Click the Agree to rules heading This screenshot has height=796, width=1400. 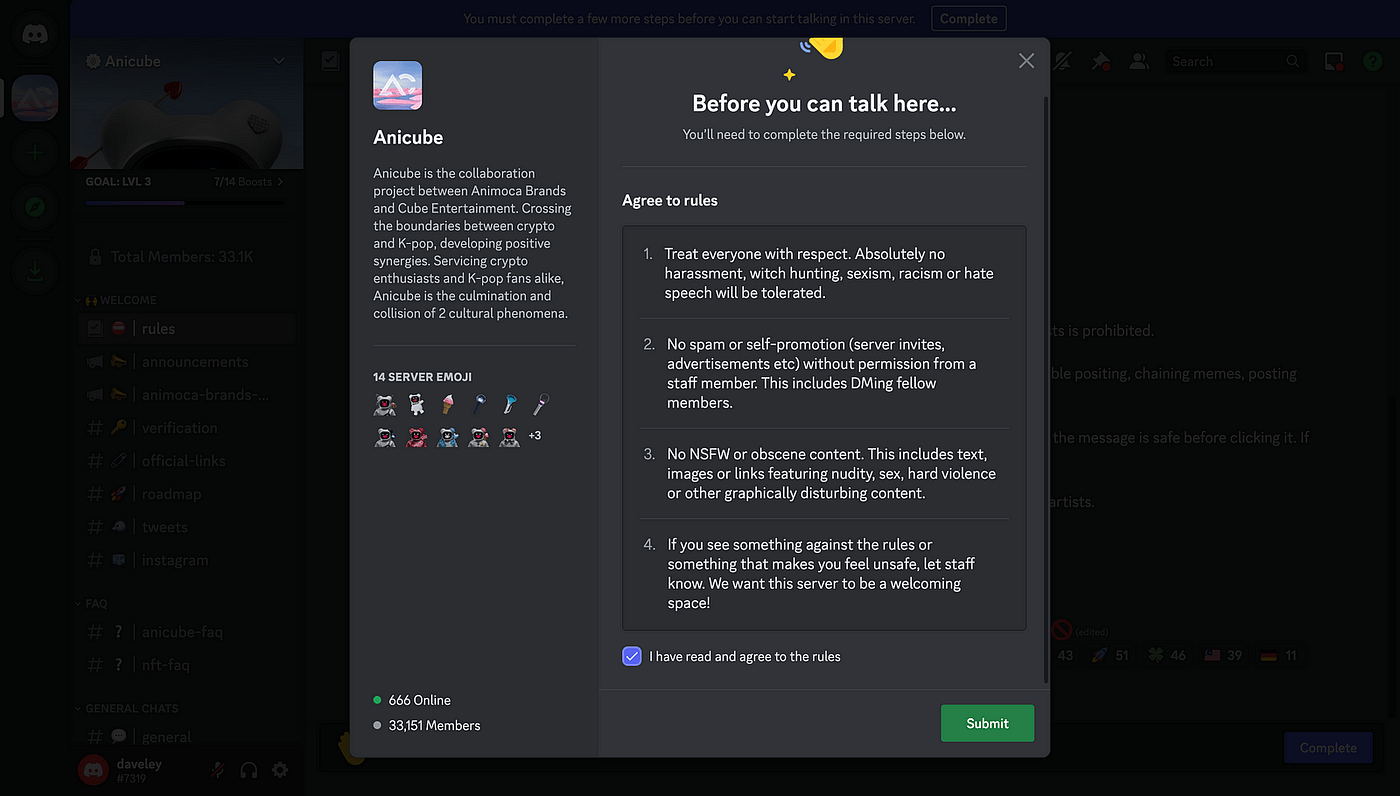670,200
